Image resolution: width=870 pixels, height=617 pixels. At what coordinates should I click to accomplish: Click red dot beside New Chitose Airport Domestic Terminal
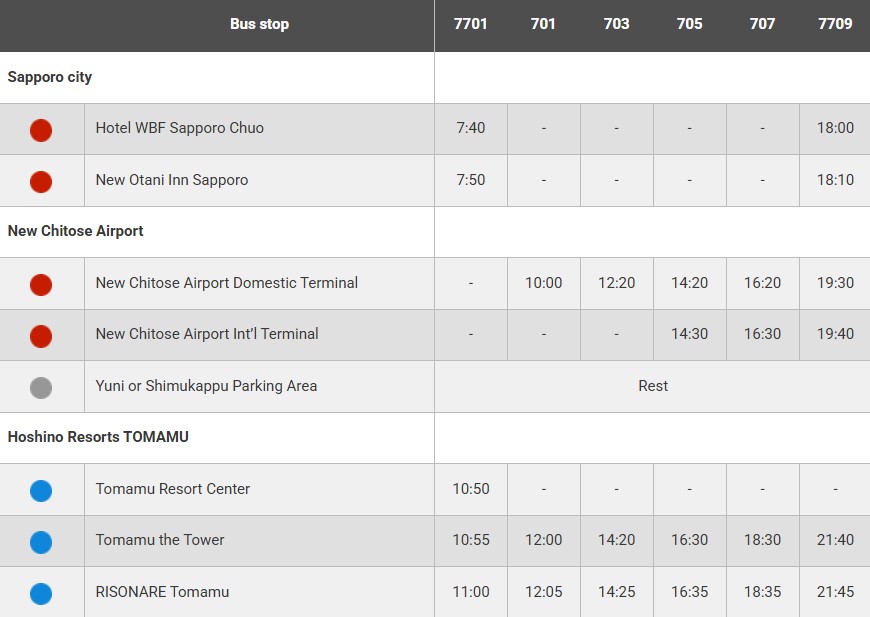click(x=41, y=285)
